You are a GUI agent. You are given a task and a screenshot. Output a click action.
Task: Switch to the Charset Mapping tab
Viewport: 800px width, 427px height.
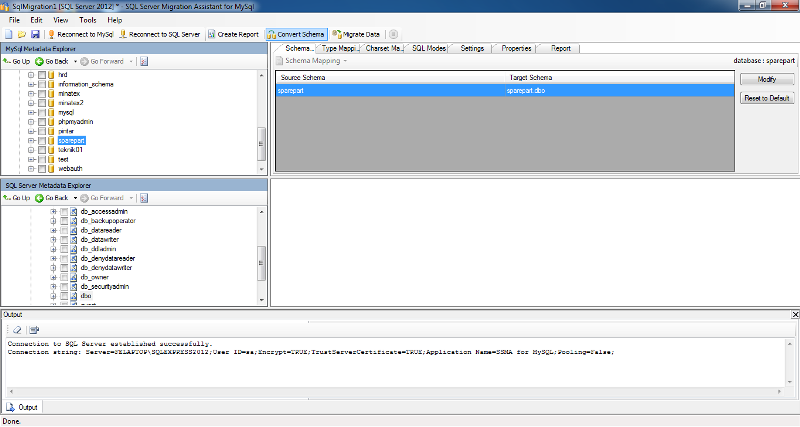[383, 48]
